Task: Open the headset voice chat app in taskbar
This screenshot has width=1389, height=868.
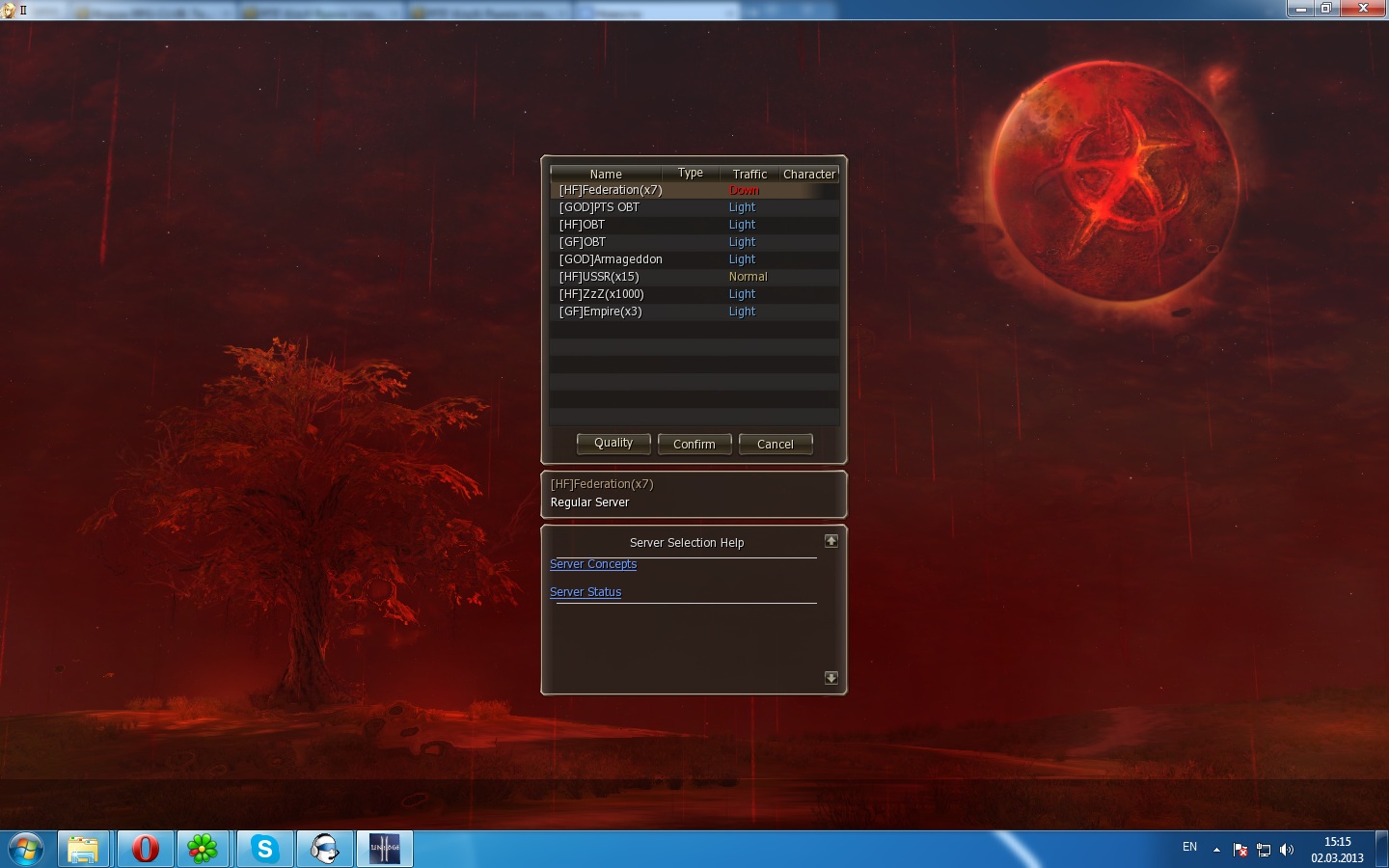Action: coord(324,850)
